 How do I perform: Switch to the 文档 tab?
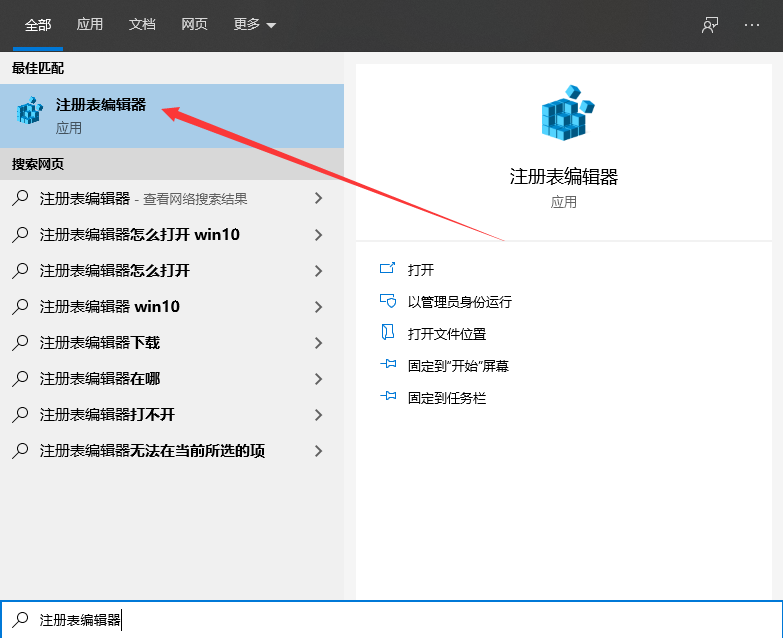point(142,25)
